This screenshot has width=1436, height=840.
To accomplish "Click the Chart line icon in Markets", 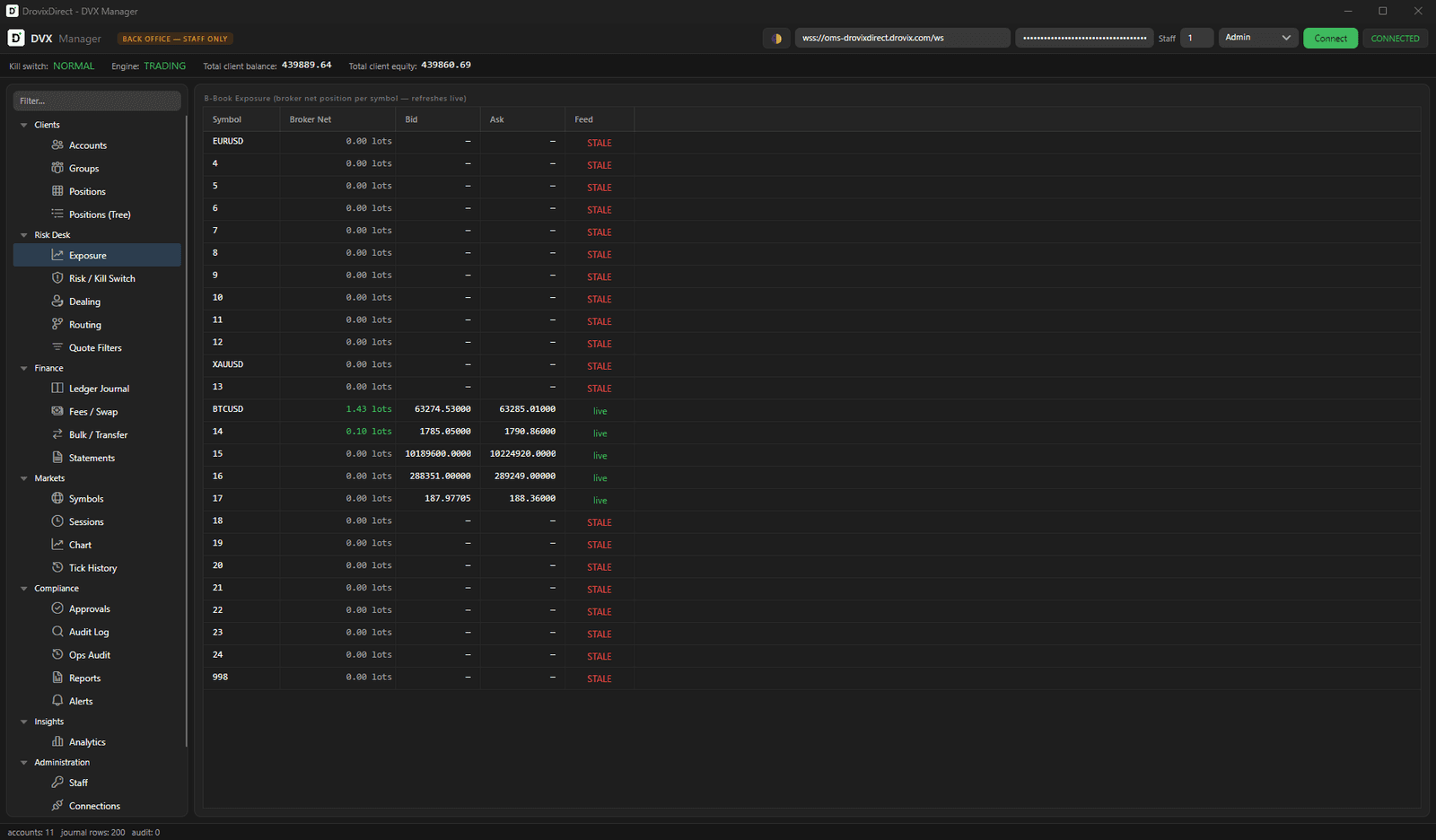I will point(57,545).
